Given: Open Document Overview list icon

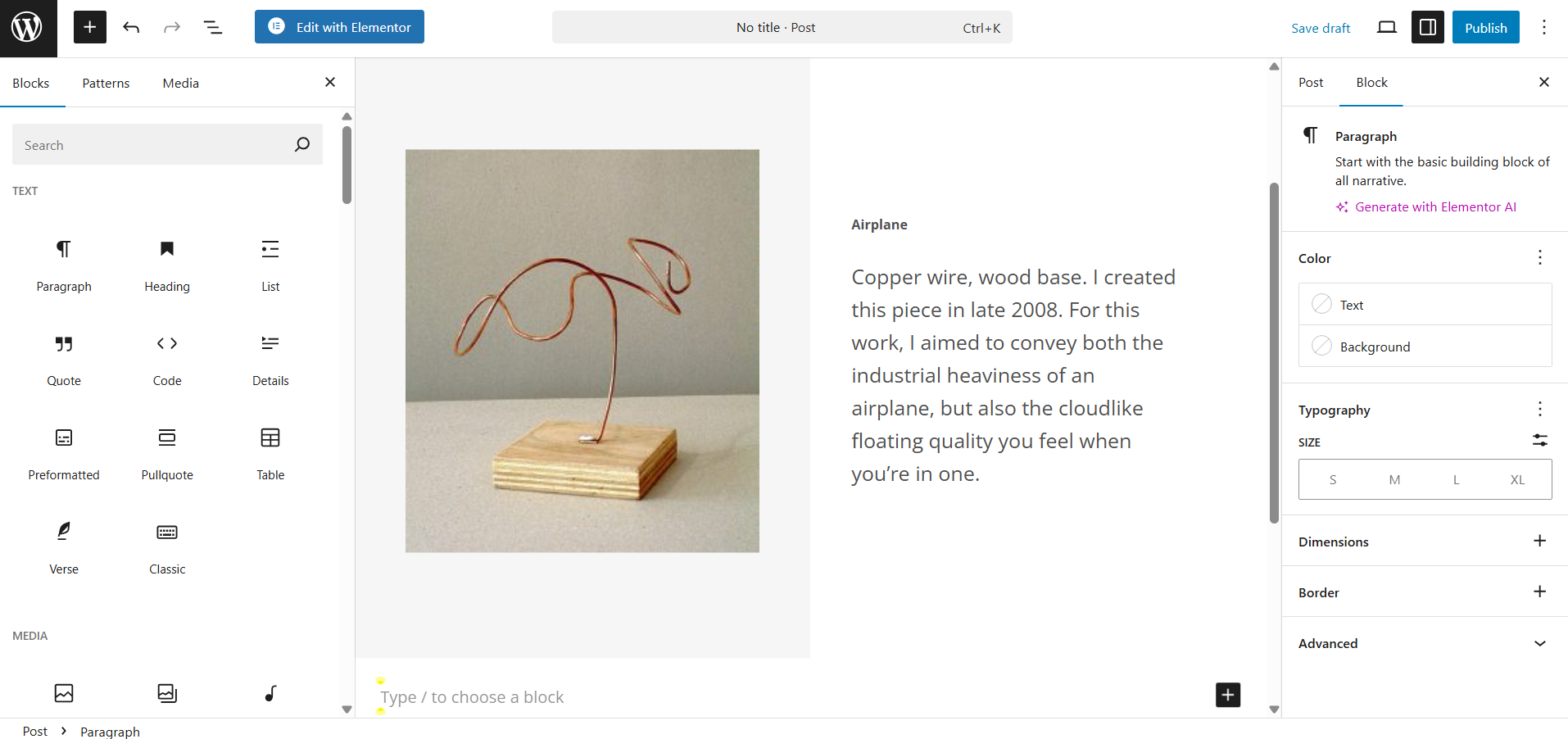Looking at the screenshot, I should (213, 28).
